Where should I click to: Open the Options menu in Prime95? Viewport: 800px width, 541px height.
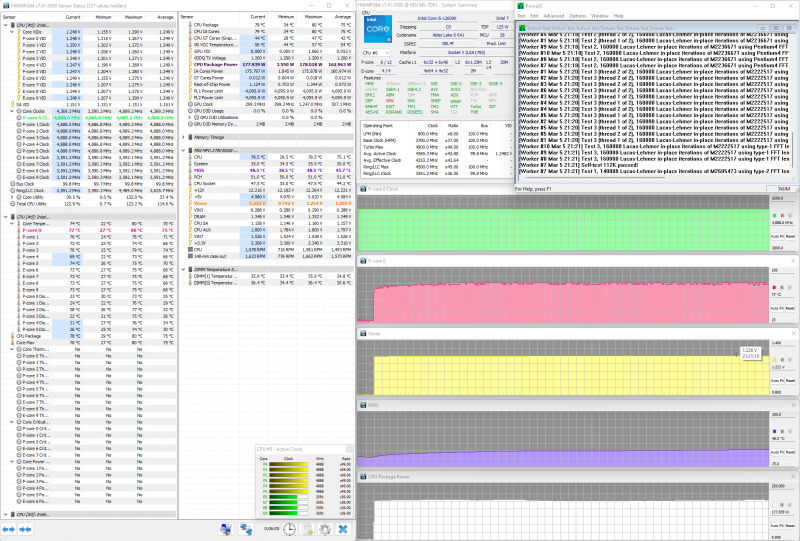tap(578, 16)
